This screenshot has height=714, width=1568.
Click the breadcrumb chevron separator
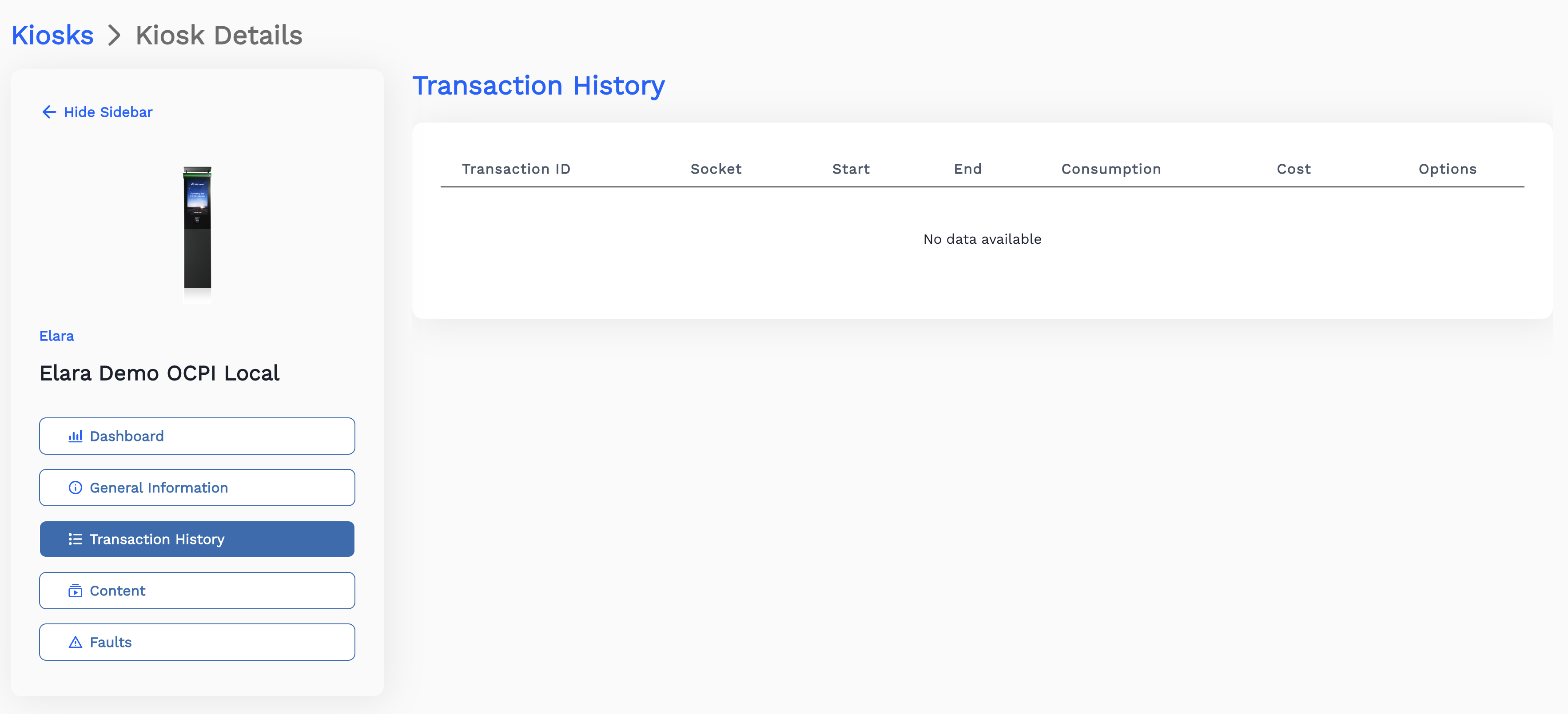(115, 36)
